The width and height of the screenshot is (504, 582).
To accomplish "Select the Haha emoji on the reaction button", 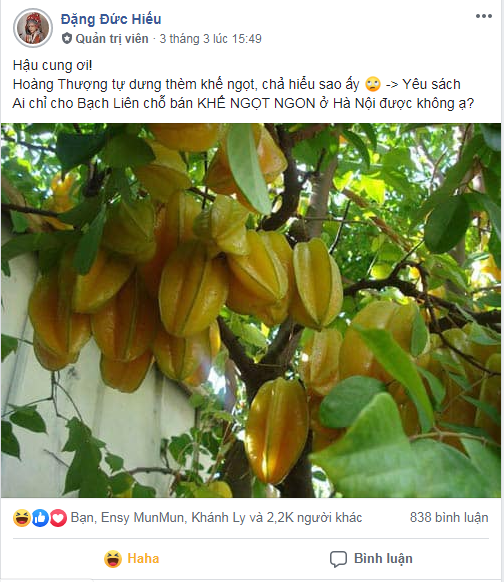I will point(113,559).
